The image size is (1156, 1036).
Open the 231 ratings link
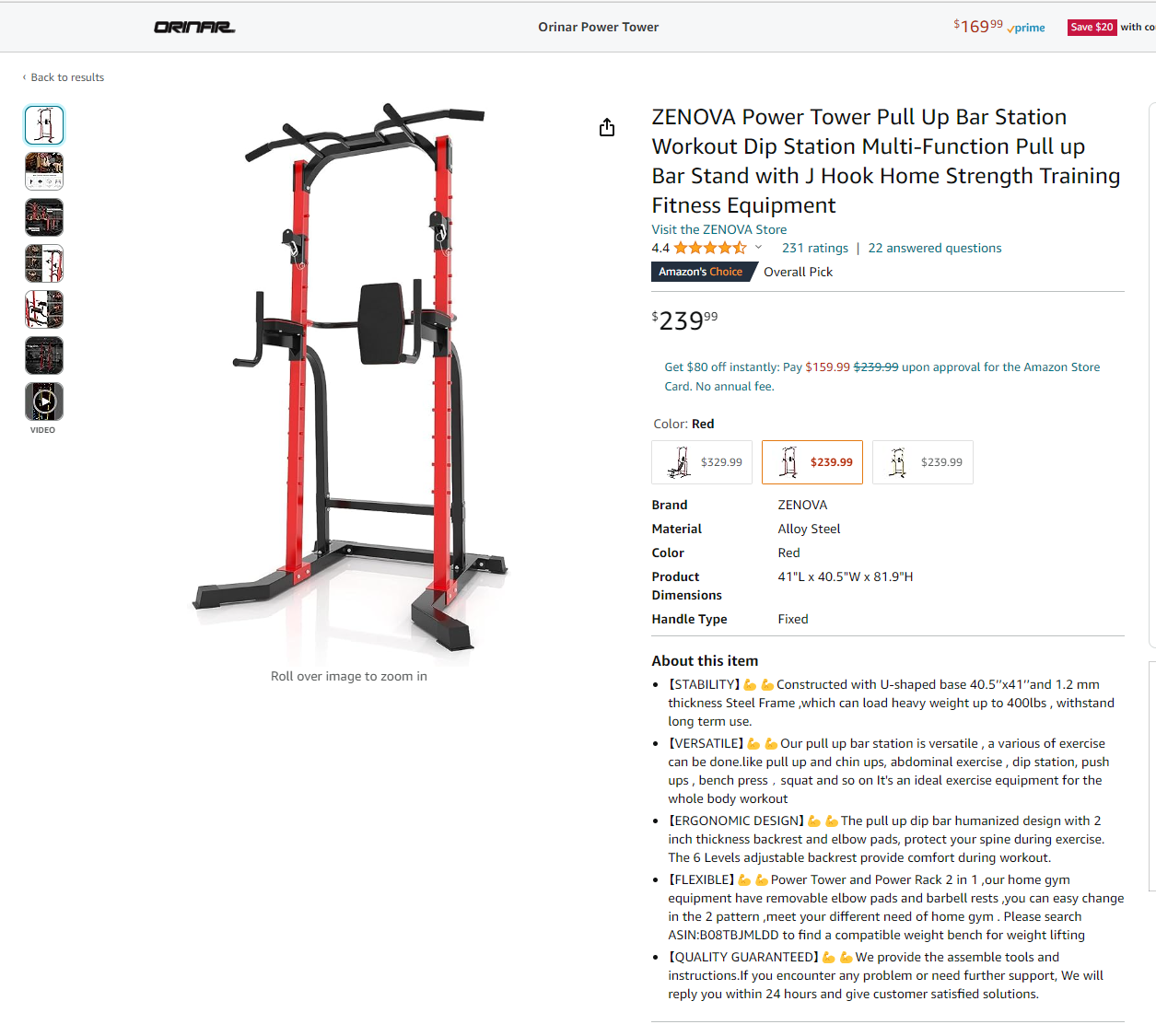(x=815, y=248)
